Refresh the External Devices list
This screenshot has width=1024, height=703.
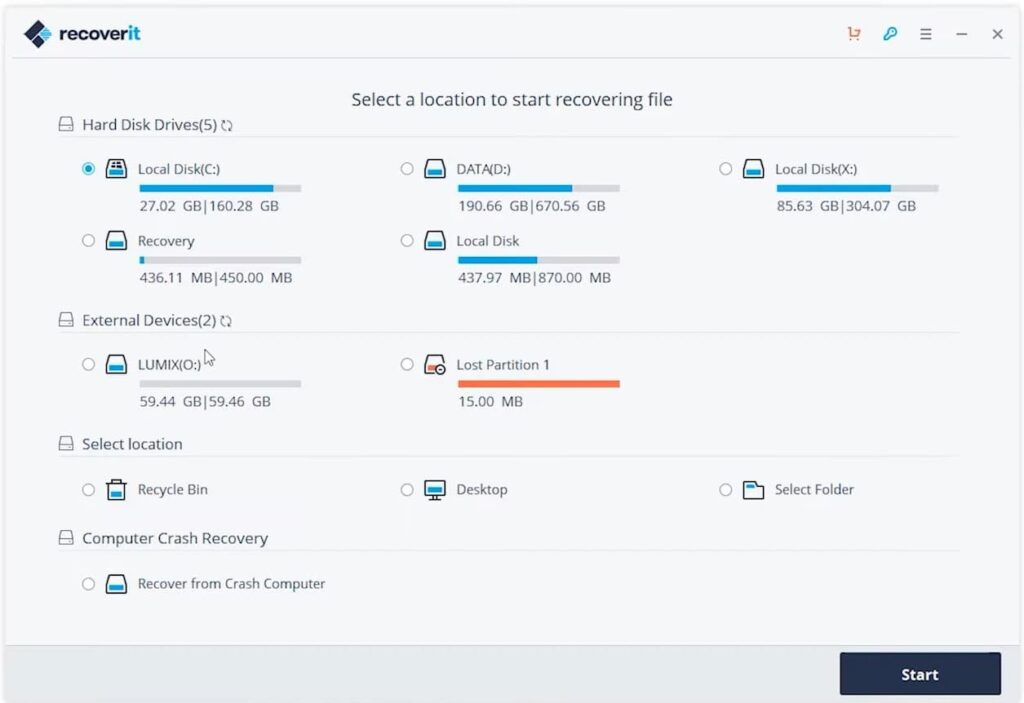(225, 321)
